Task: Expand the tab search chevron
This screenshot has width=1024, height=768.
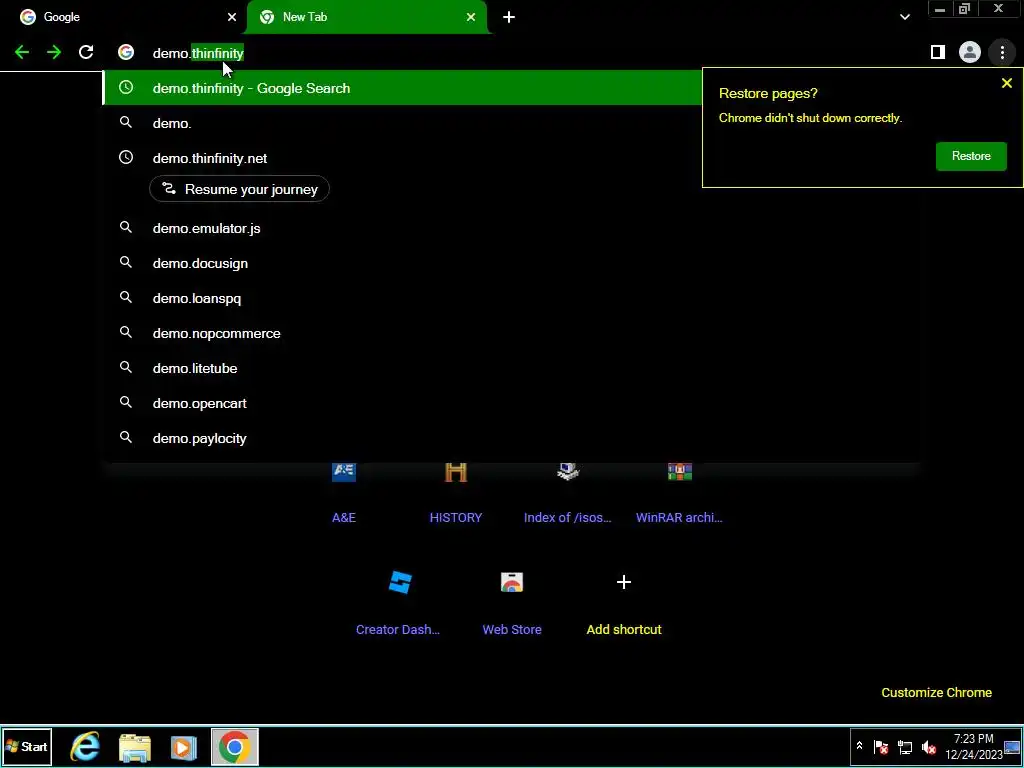Action: pos(904,17)
